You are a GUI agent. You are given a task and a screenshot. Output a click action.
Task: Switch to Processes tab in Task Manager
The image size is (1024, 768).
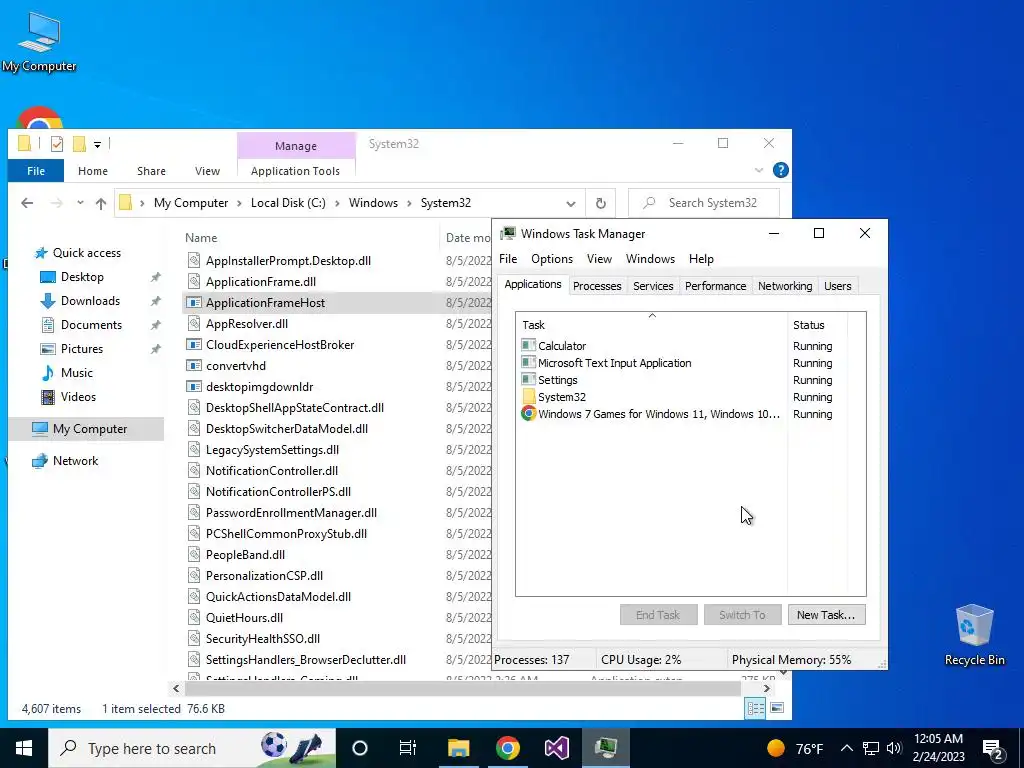[x=597, y=286]
